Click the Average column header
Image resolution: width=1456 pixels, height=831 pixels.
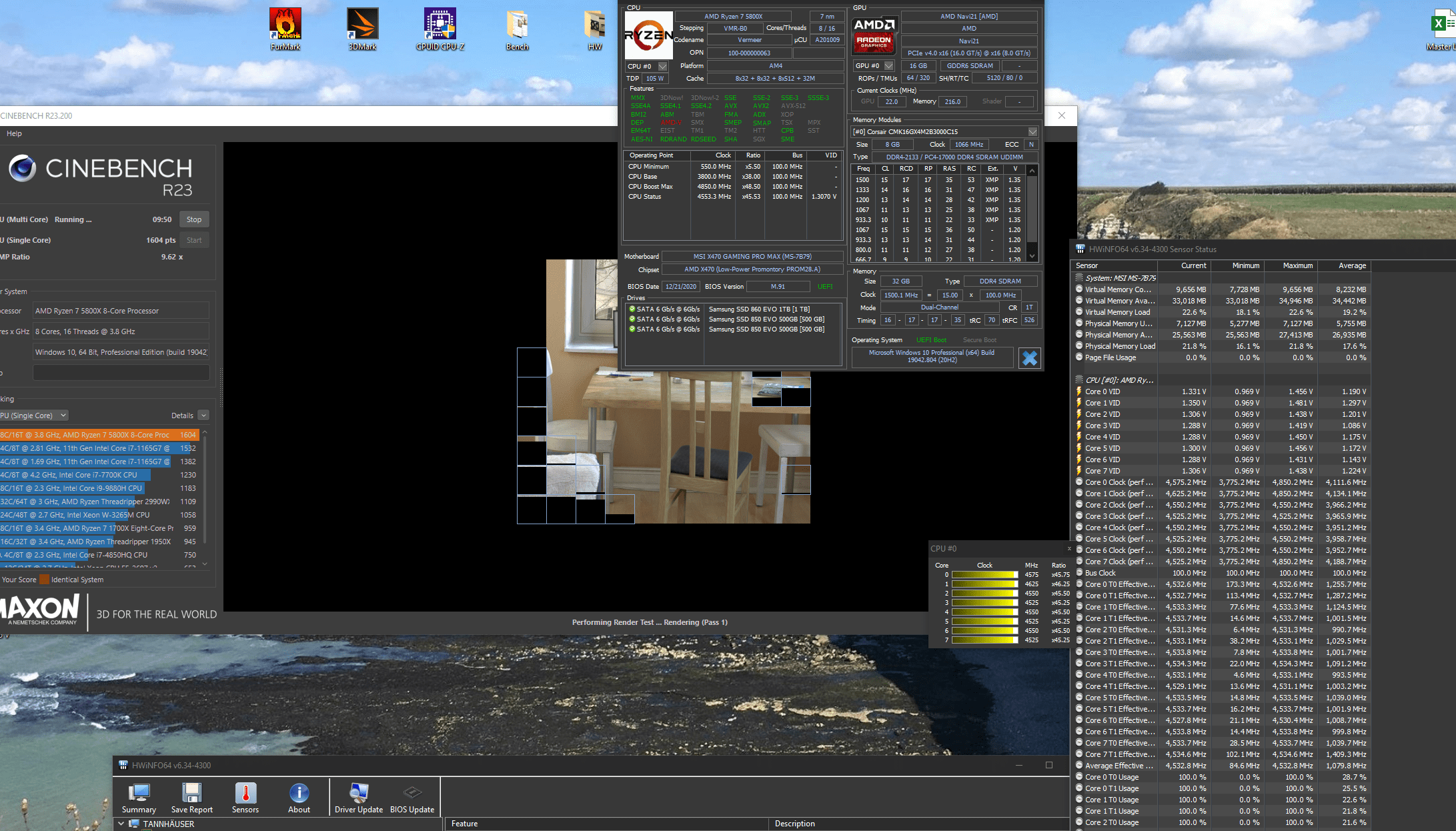click(x=1344, y=265)
